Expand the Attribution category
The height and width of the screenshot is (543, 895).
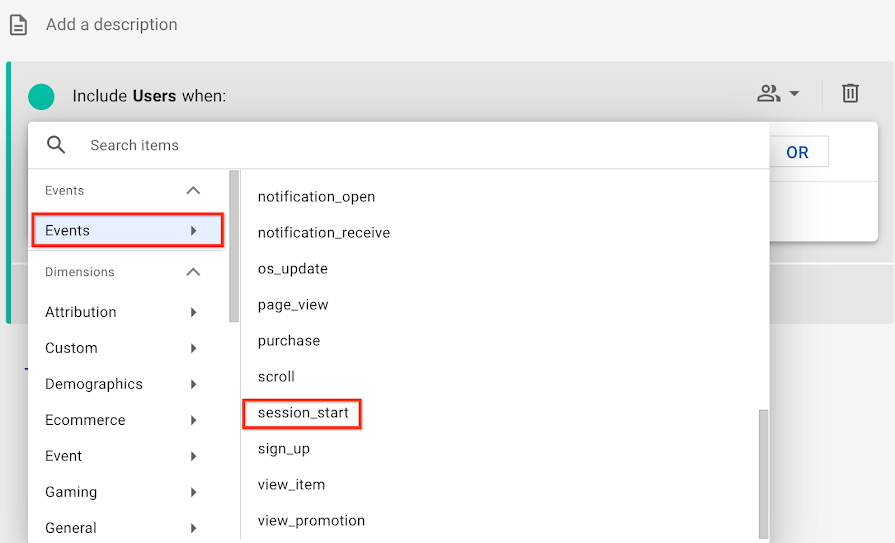121,312
